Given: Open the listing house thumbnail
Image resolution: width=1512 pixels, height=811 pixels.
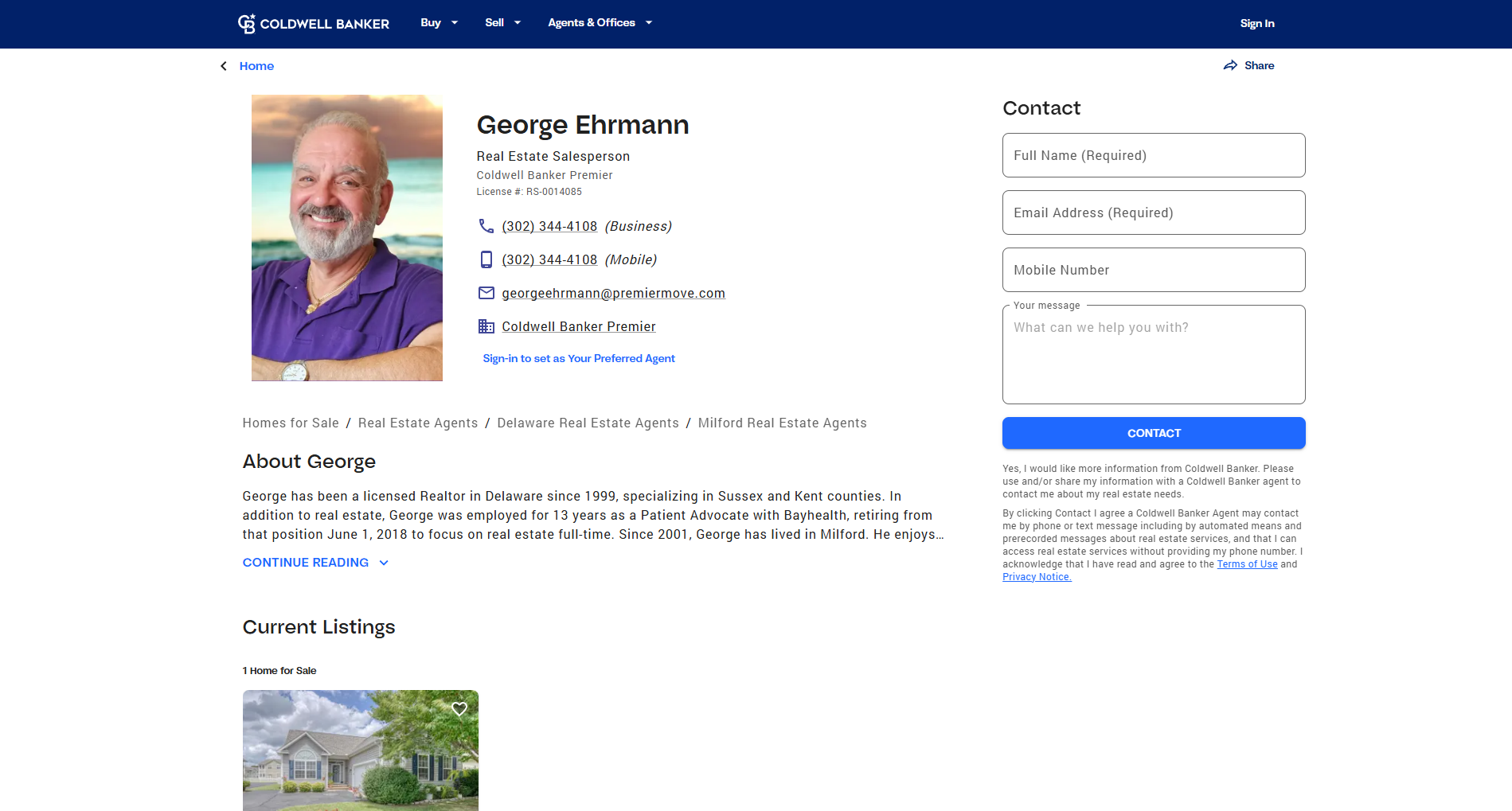Looking at the screenshot, I should tap(360, 751).
